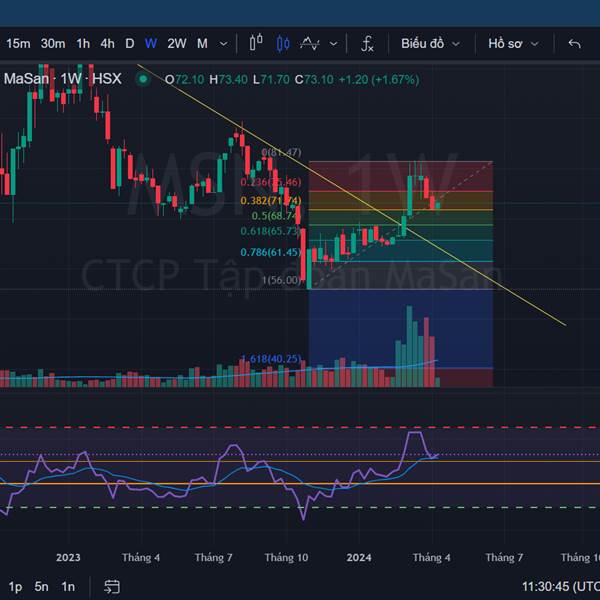Select the M monthly timeframe
The image size is (600, 600).
coord(202,44)
